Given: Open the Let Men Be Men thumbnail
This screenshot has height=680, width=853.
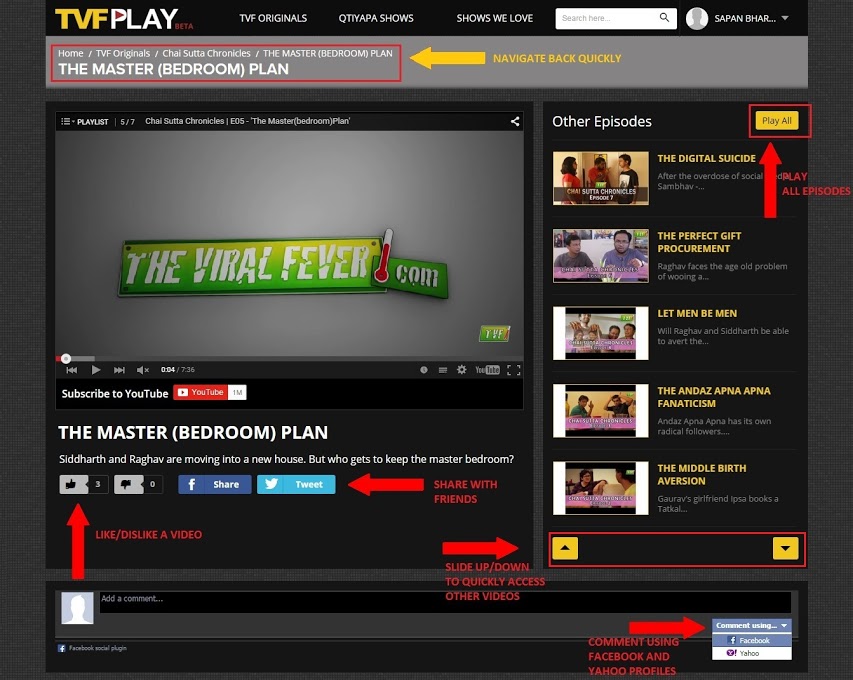Looking at the screenshot, I should 601,333.
